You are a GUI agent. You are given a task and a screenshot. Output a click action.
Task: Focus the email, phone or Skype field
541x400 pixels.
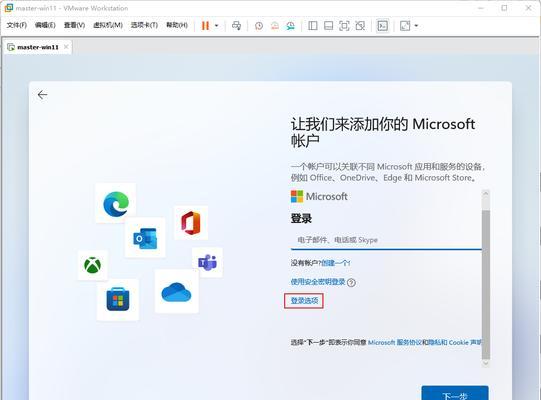point(386,240)
